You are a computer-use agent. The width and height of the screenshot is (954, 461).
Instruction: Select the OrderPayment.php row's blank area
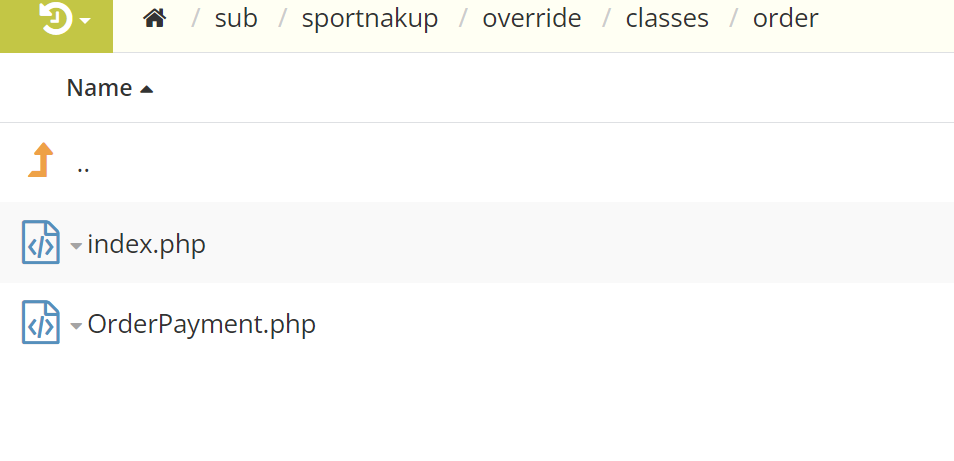tap(600, 323)
